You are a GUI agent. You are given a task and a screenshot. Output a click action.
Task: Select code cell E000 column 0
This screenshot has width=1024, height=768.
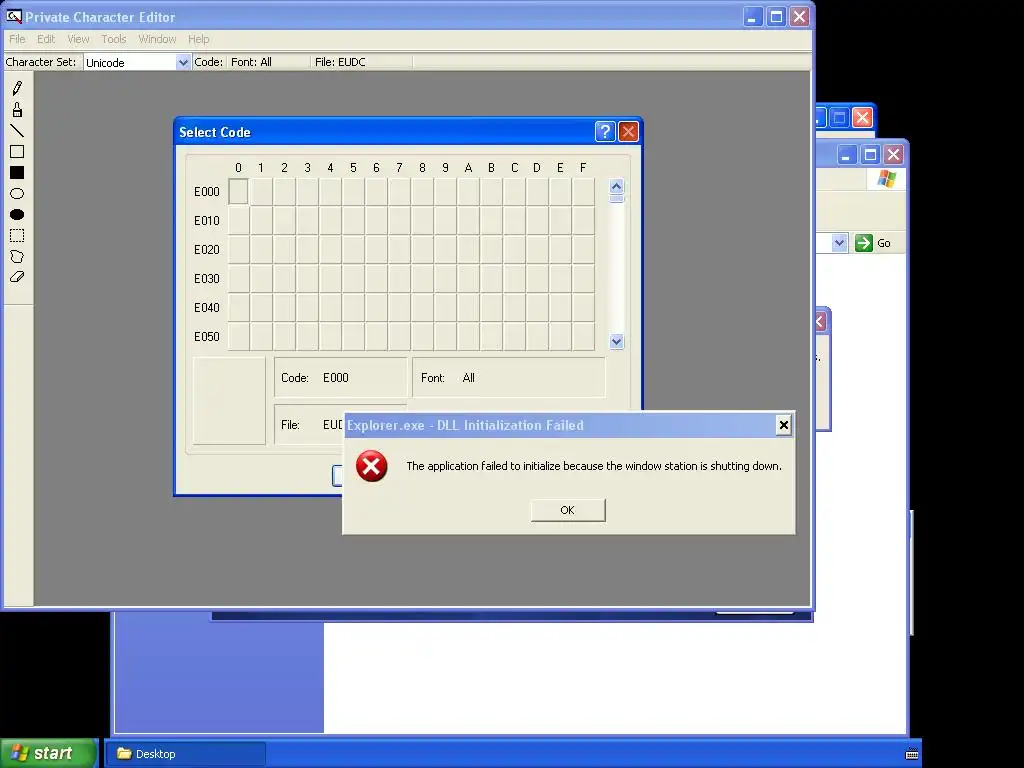pyautogui.click(x=238, y=191)
